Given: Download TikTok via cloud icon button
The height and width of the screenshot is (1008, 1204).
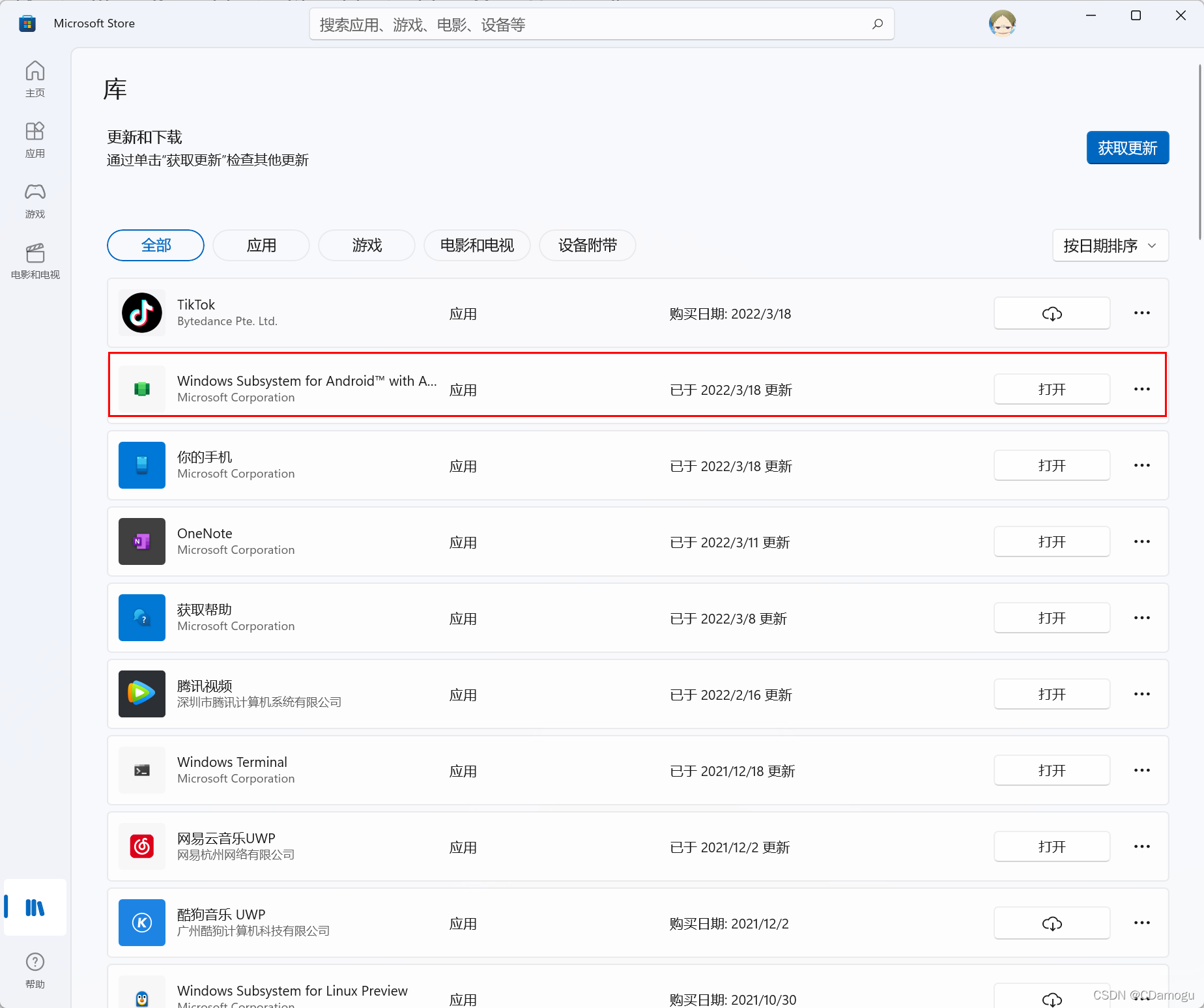Looking at the screenshot, I should pos(1052,313).
